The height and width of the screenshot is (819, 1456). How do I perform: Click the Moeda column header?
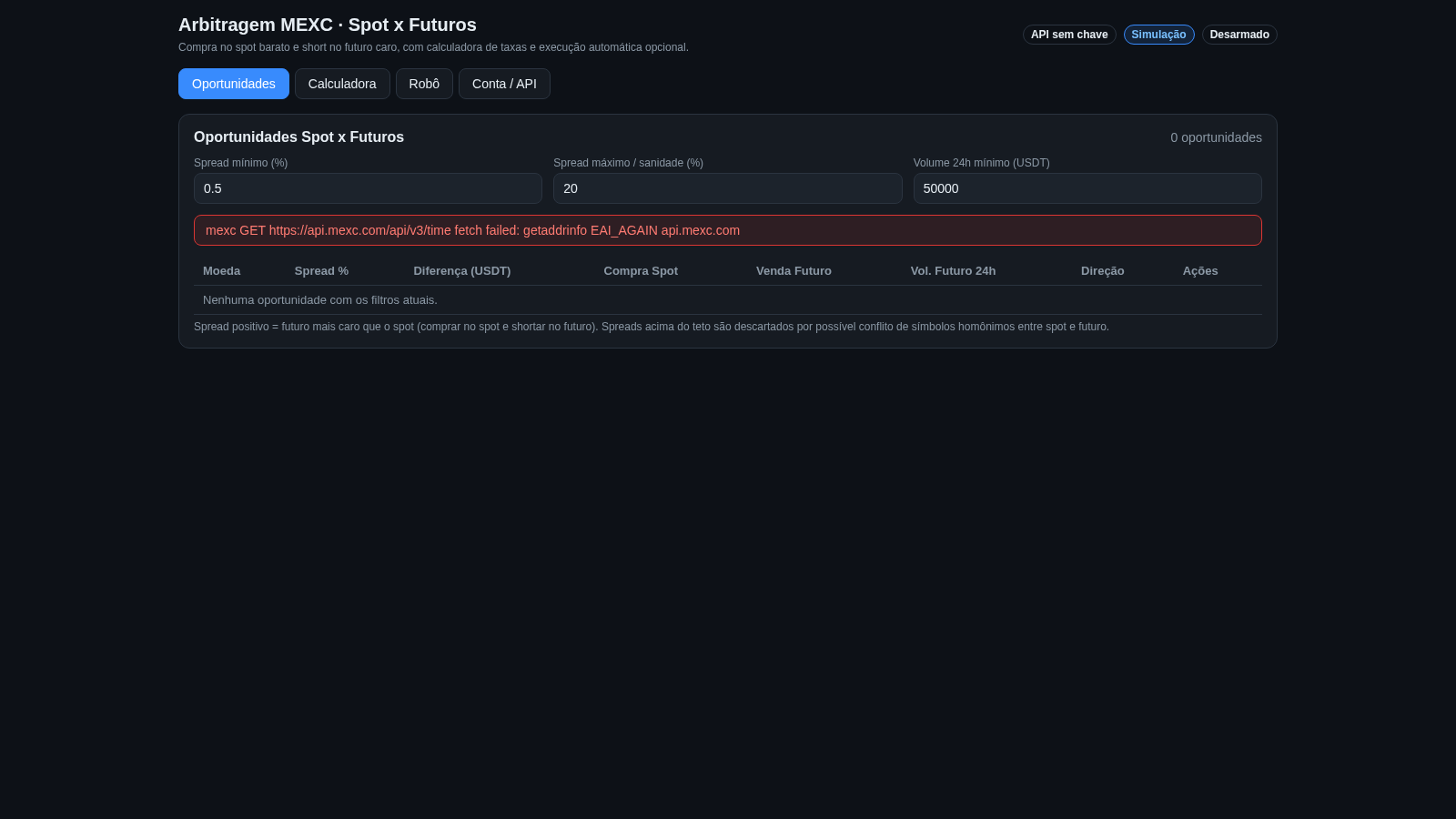222,271
